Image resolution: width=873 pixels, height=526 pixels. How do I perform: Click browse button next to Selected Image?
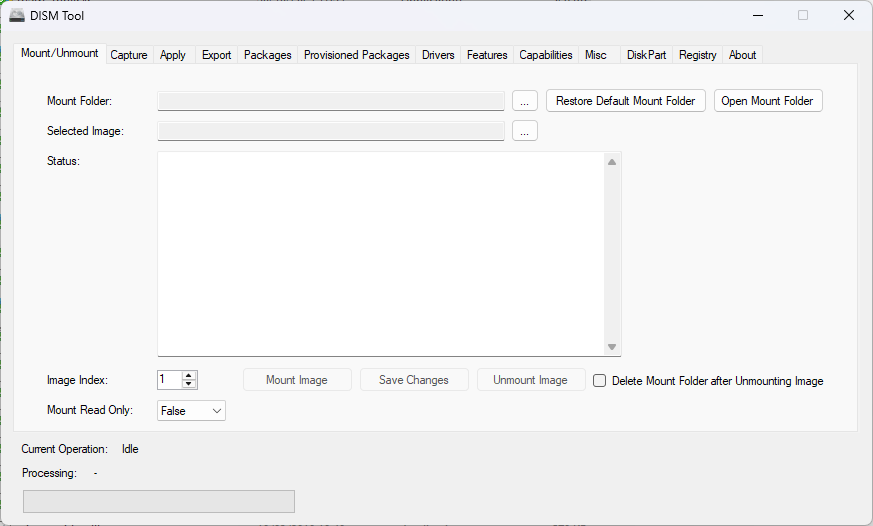point(524,131)
